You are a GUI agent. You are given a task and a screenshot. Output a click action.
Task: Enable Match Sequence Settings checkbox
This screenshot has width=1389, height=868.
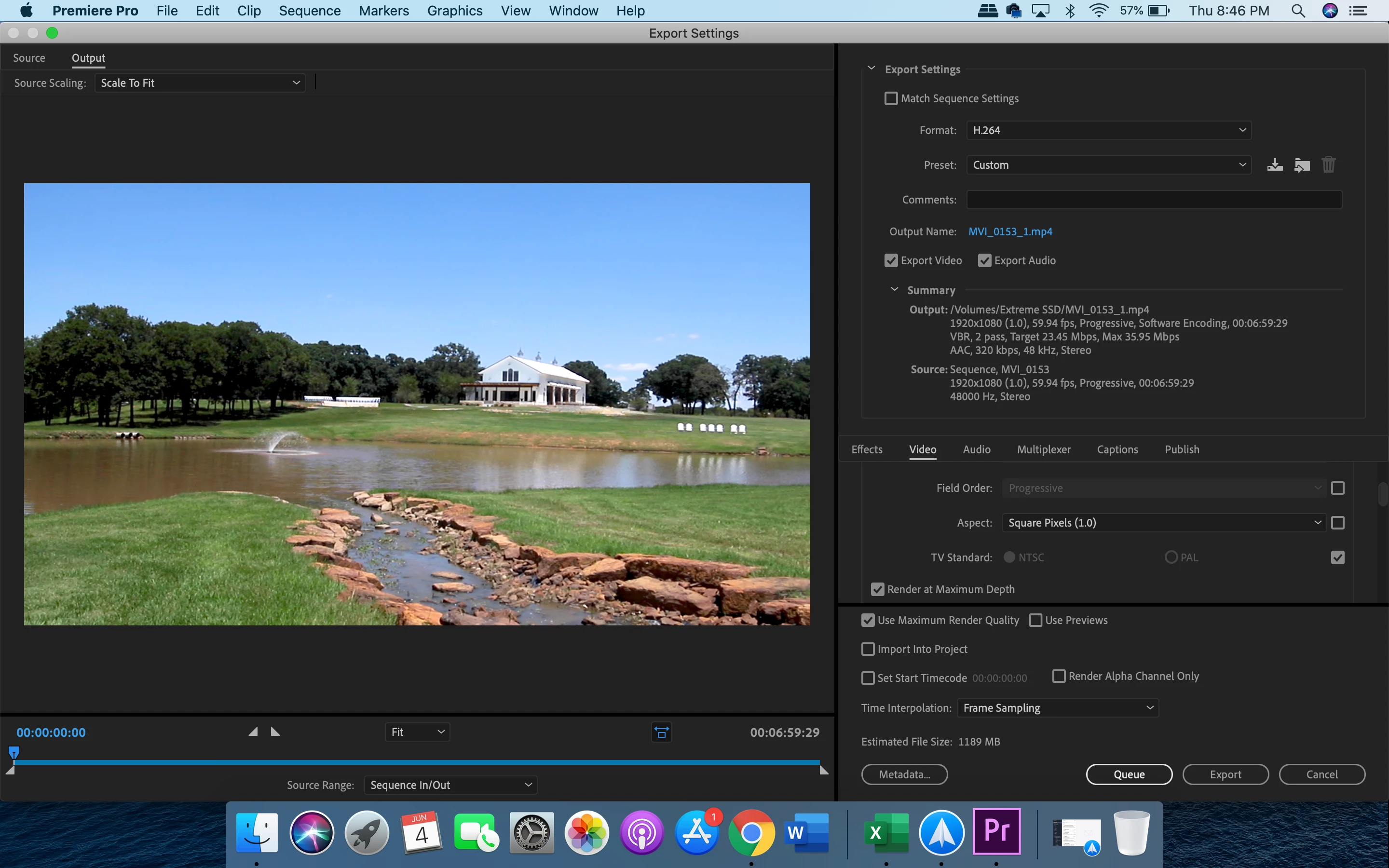(891, 99)
